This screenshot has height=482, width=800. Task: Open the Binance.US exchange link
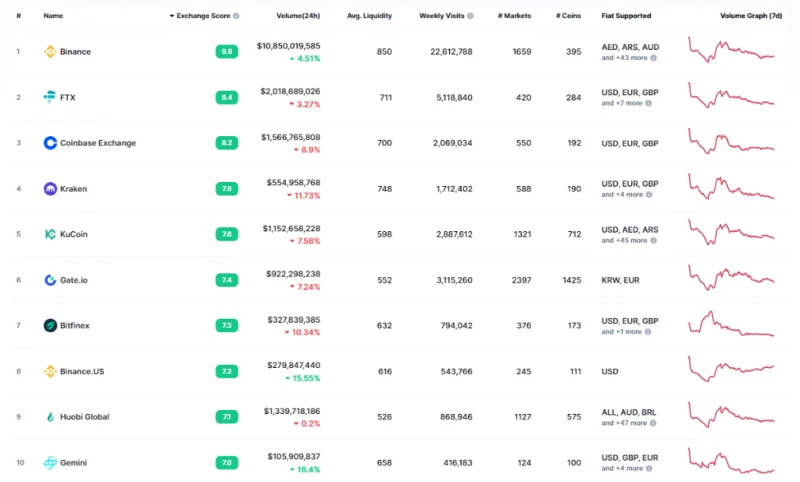pyautogui.click(x=82, y=371)
